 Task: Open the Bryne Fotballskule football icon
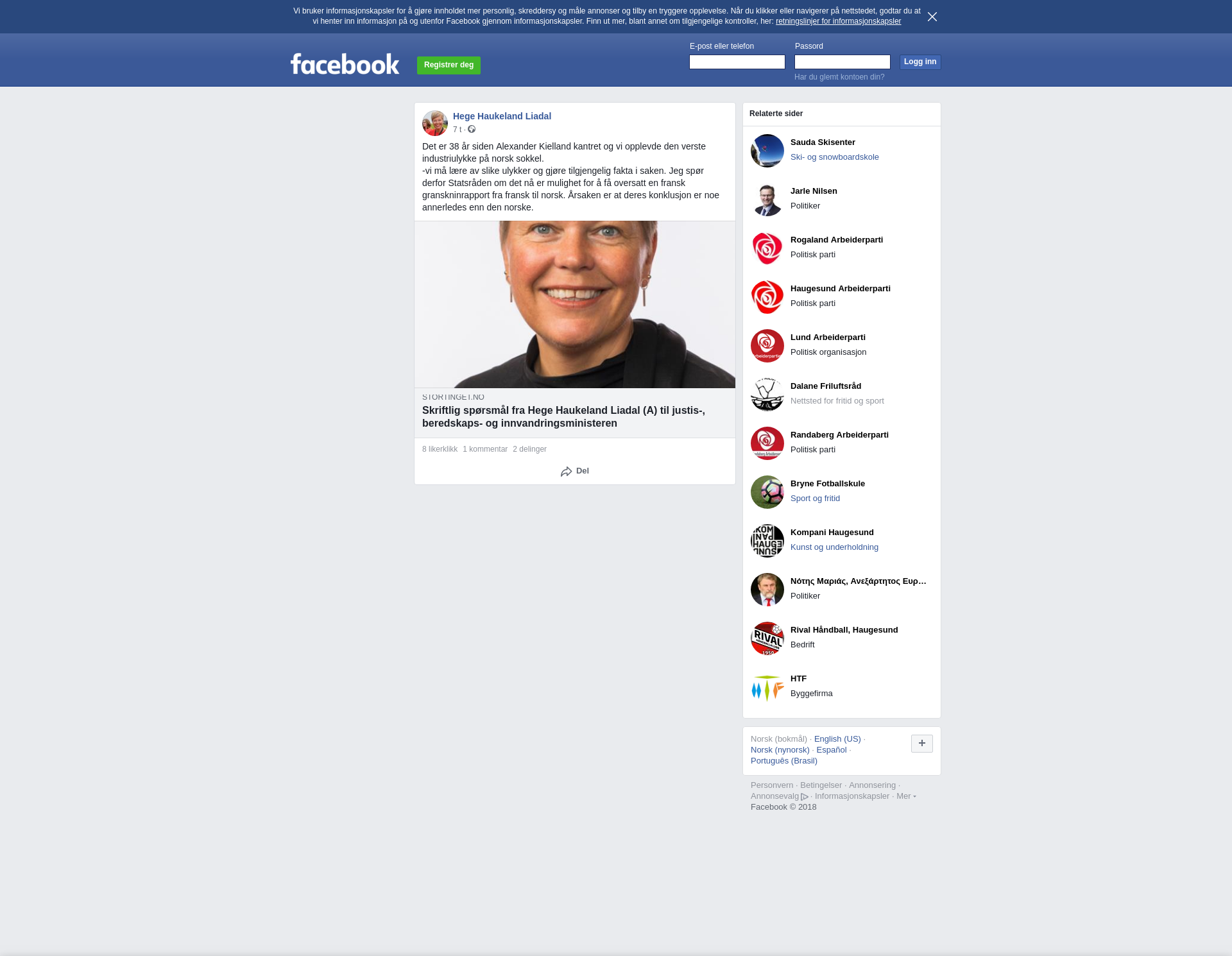tap(767, 492)
